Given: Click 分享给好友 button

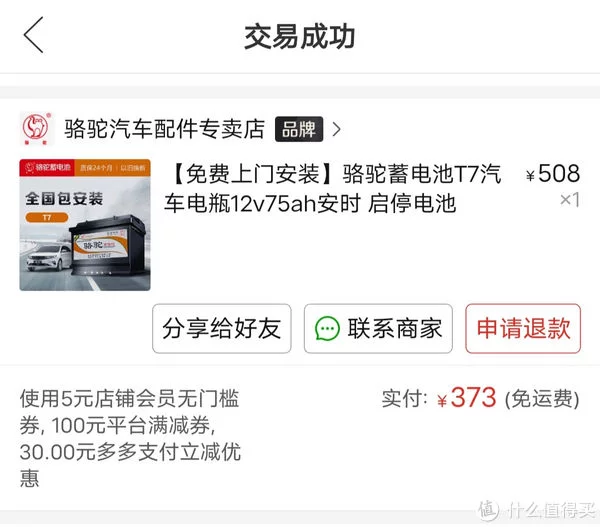Looking at the screenshot, I should pyautogui.click(x=222, y=328).
